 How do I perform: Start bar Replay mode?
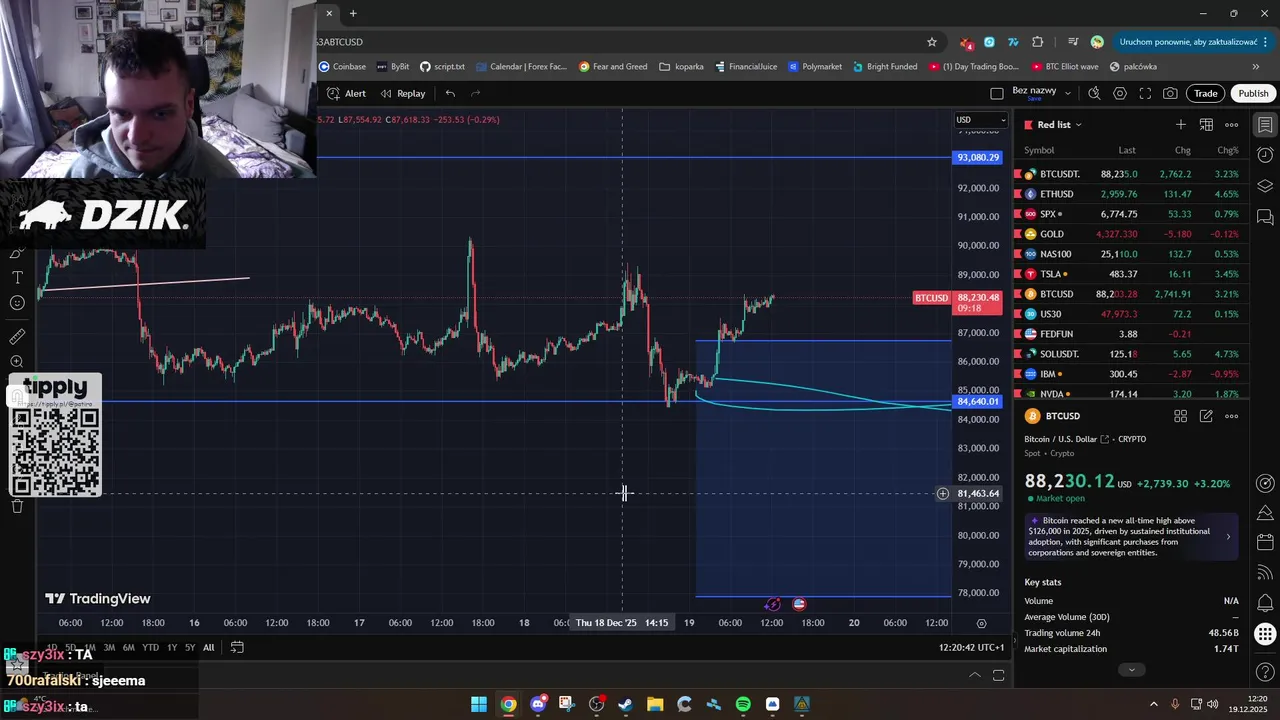402,93
